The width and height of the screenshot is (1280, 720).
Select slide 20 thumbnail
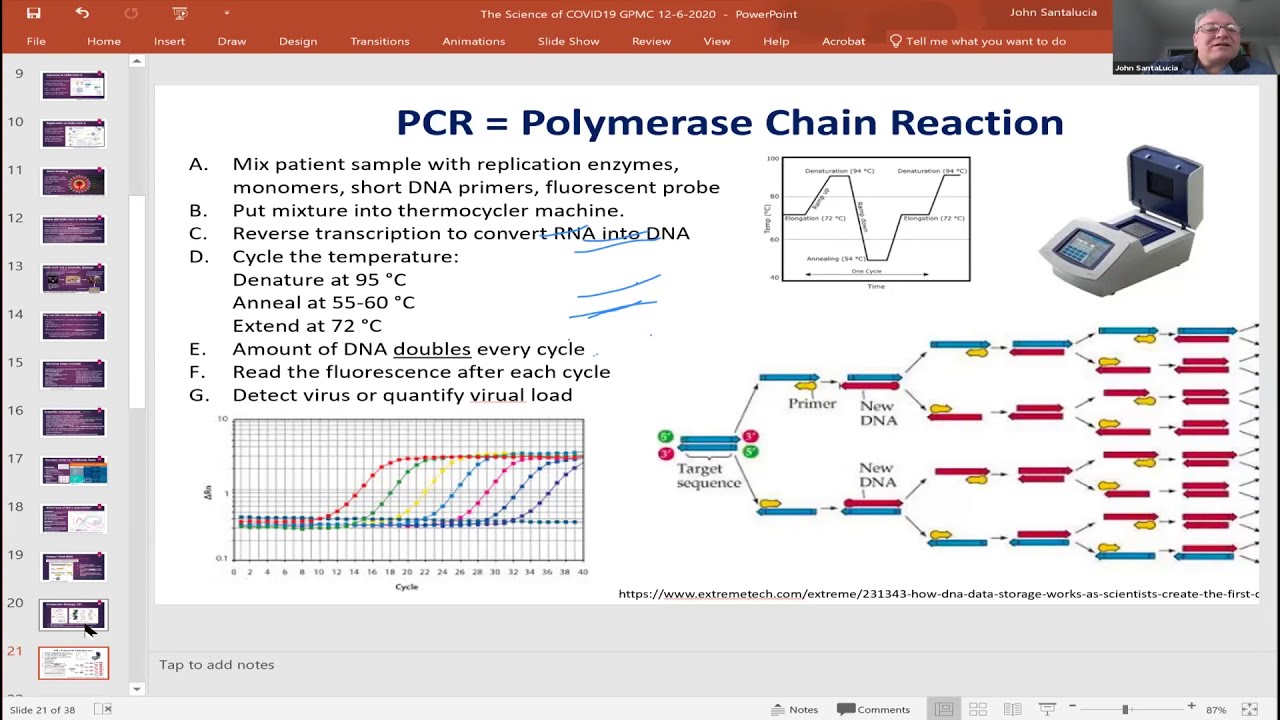[73, 615]
